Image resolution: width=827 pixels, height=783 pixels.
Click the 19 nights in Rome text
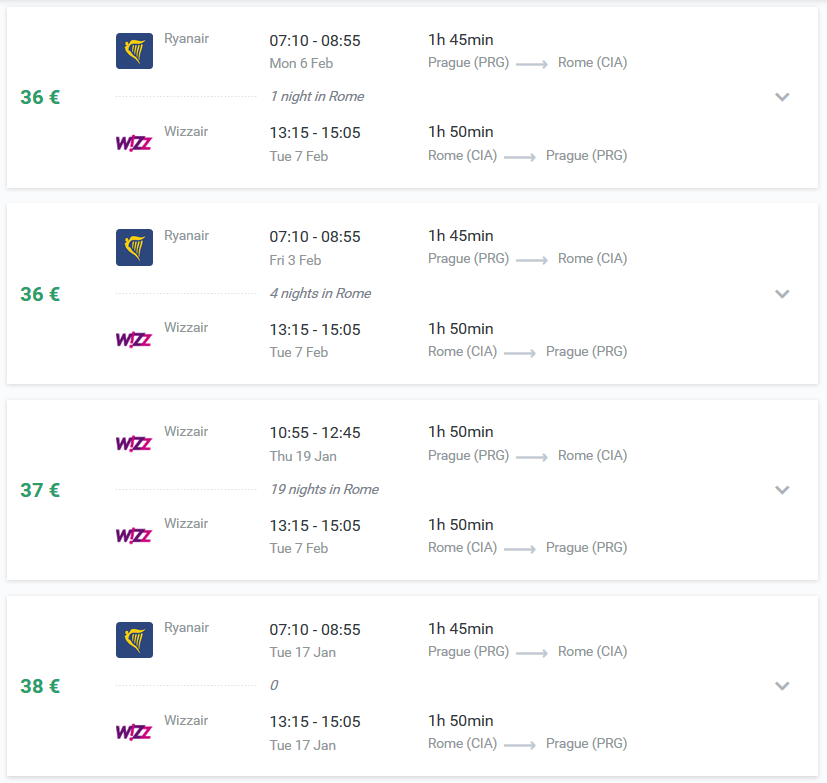pyautogui.click(x=324, y=490)
